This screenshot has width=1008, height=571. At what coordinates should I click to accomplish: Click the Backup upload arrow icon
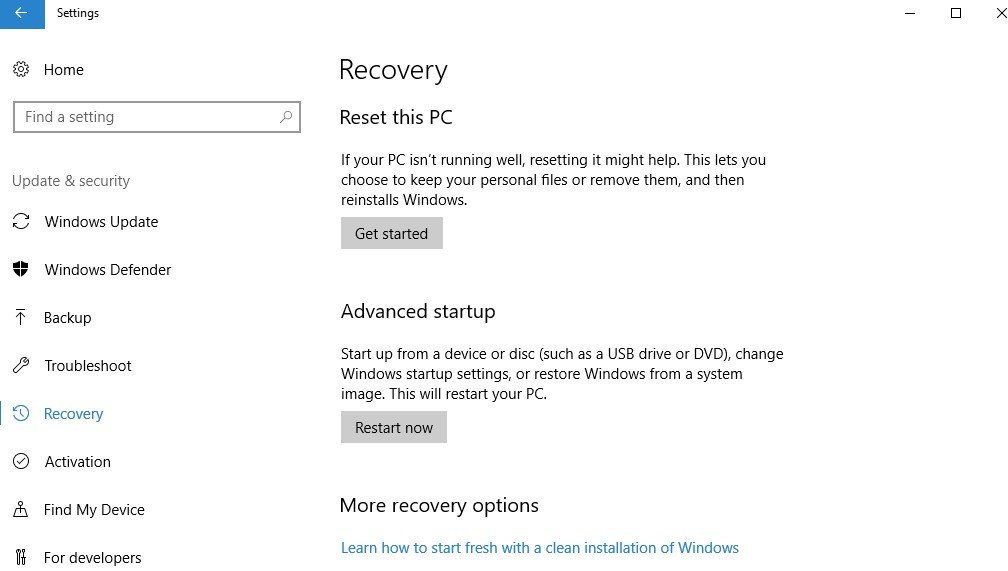pyautogui.click(x=21, y=317)
